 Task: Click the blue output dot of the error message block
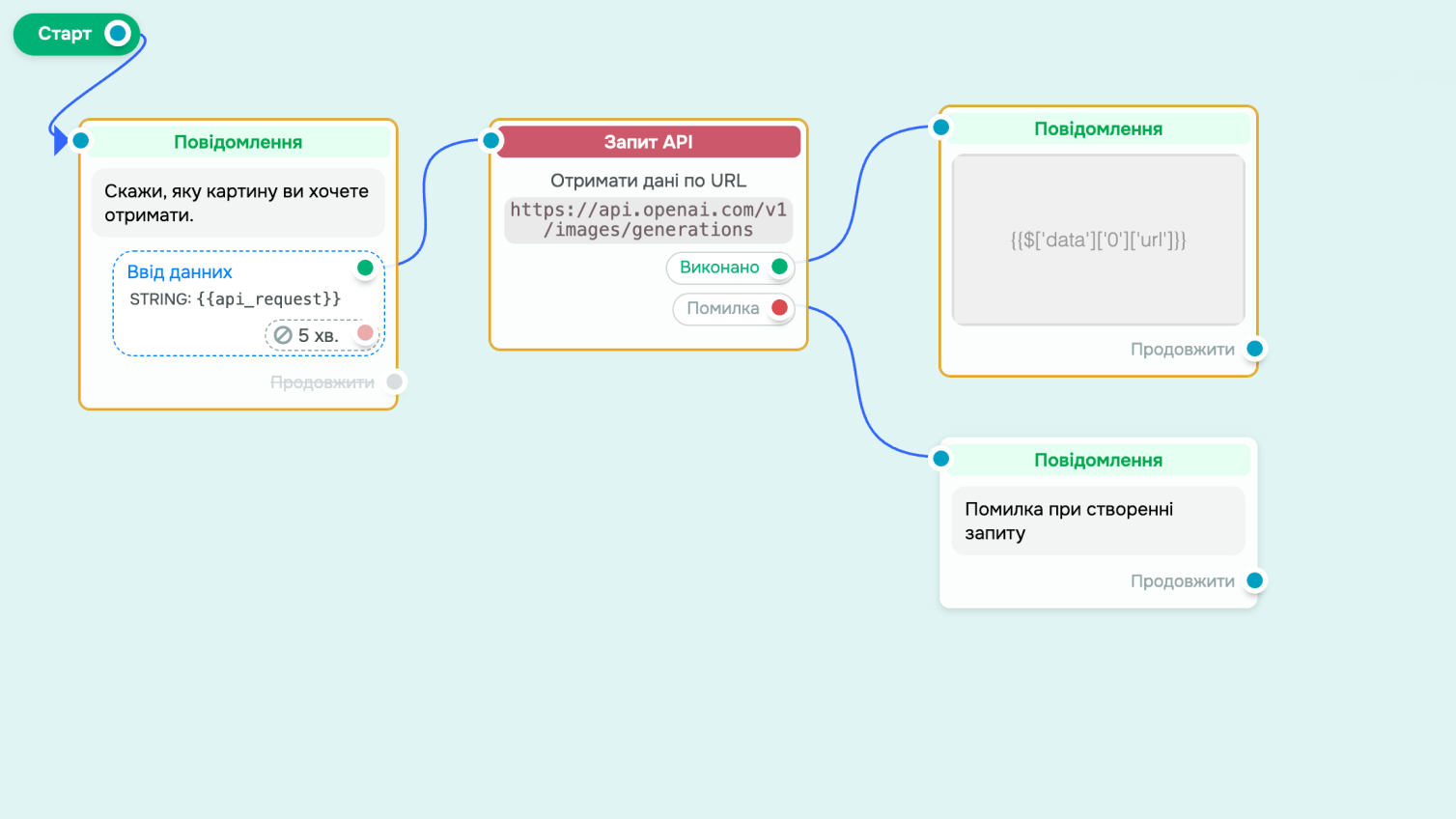pyautogui.click(x=1255, y=580)
